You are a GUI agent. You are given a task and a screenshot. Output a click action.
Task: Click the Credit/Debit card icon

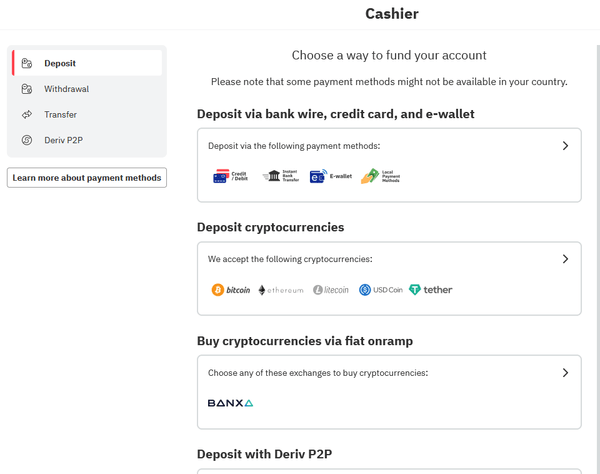(x=230, y=176)
